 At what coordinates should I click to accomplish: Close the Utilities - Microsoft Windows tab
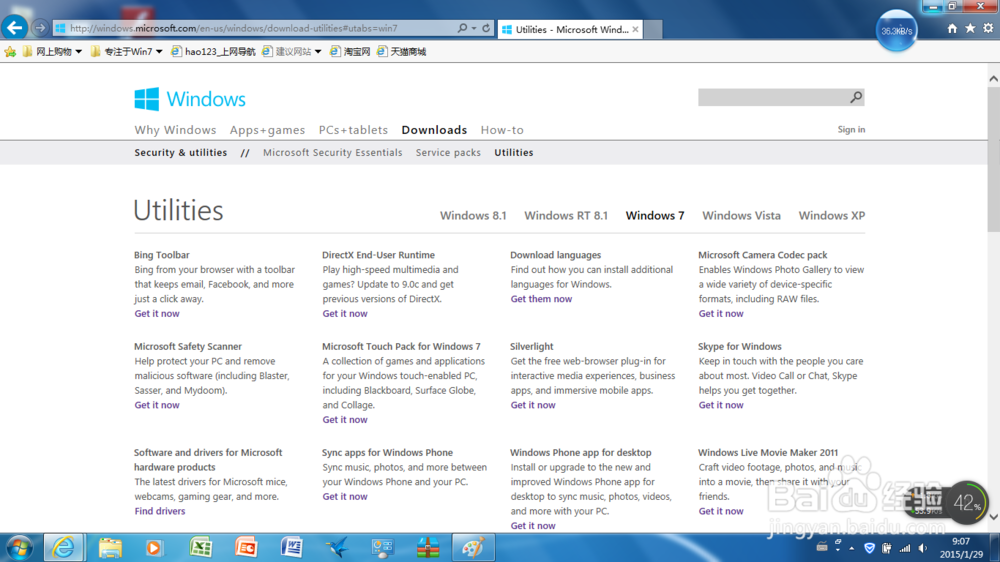[x=635, y=29]
